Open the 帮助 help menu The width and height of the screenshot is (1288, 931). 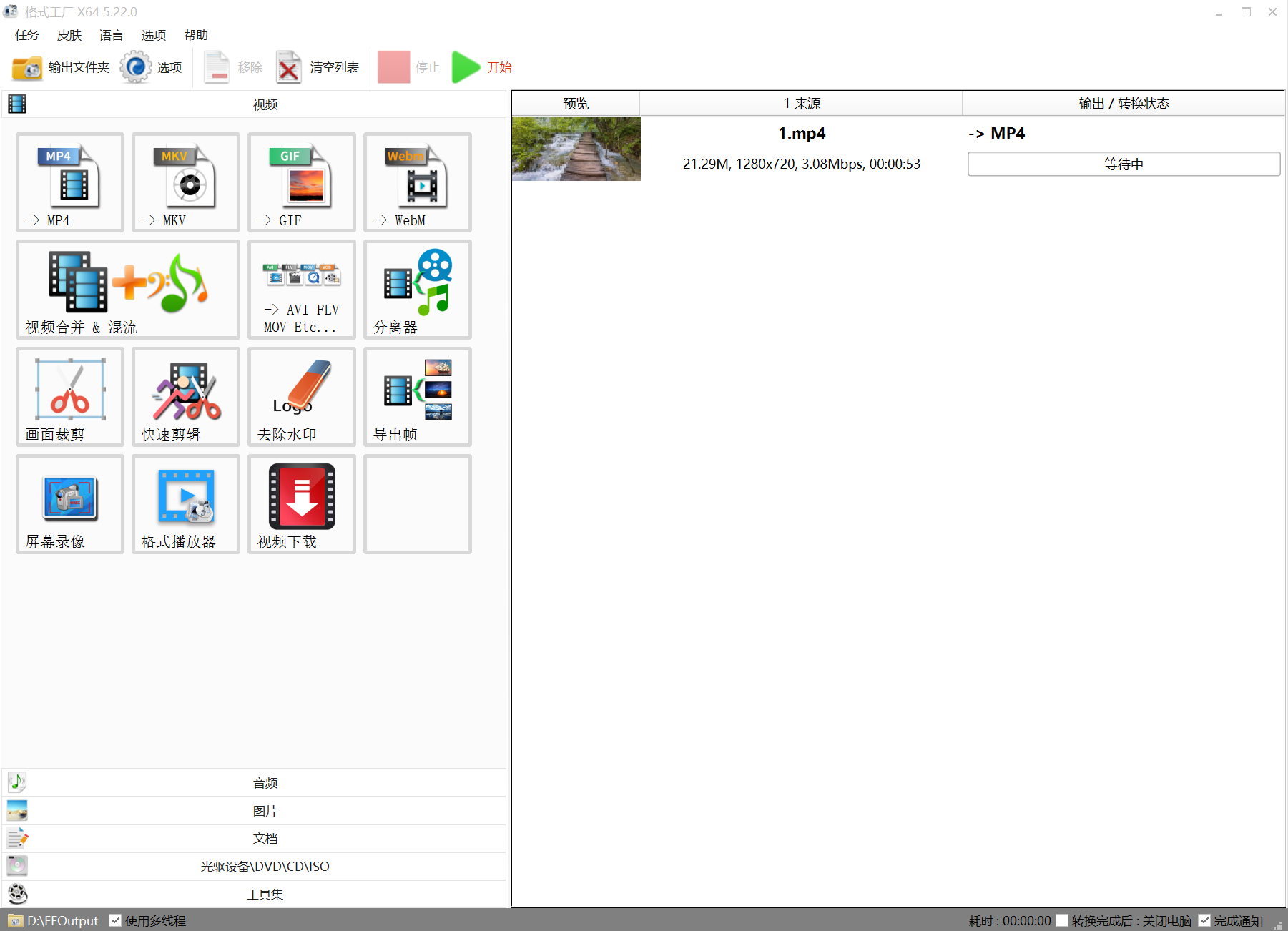pos(196,35)
